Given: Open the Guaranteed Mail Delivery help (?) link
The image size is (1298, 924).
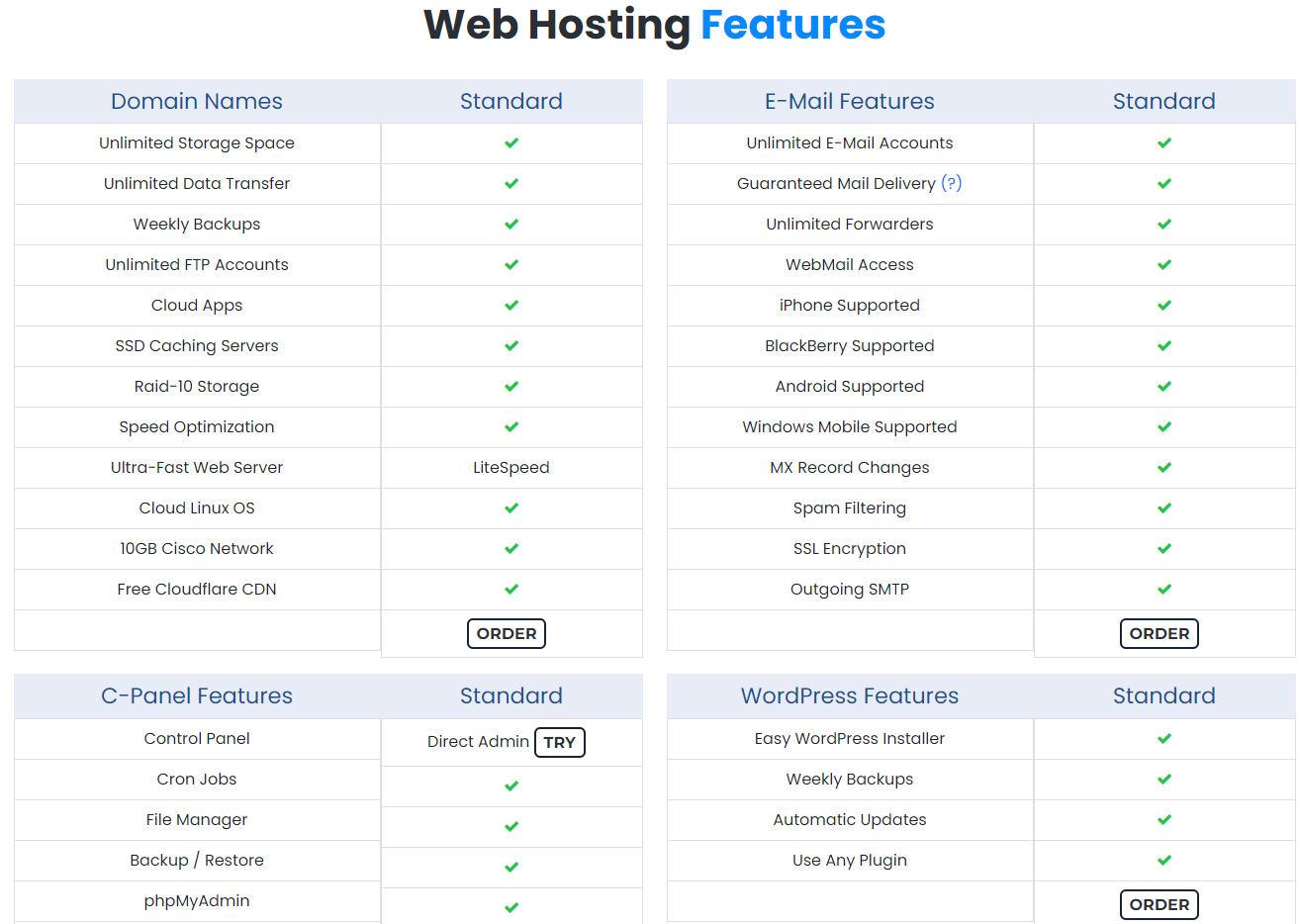Looking at the screenshot, I should tap(951, 183).
